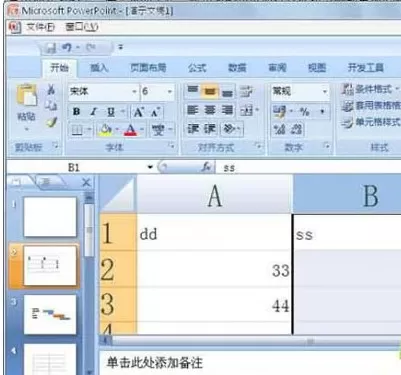Click the 单元格样式 button
This screenshot has width=401, height=375.
coord(371,122)
